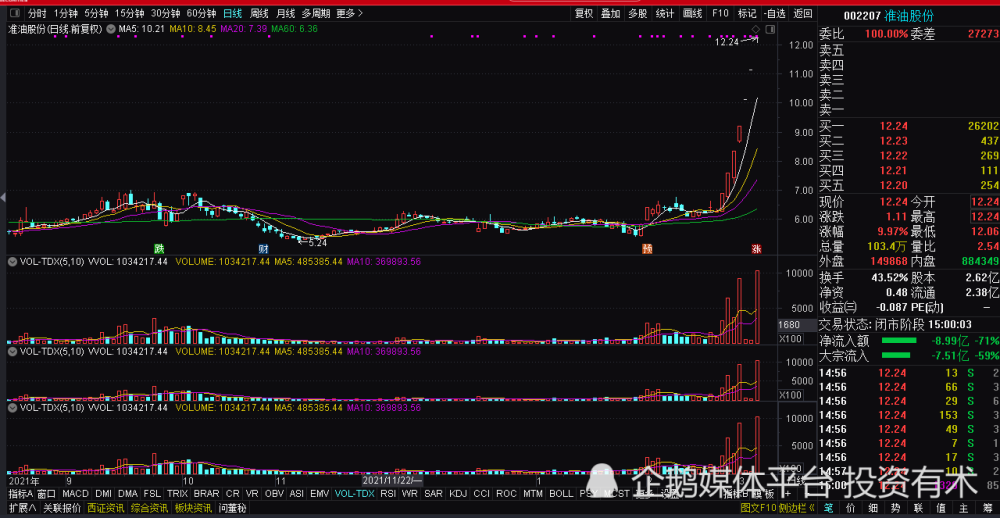Click the 大宗流入 green bar

[895, 355]
